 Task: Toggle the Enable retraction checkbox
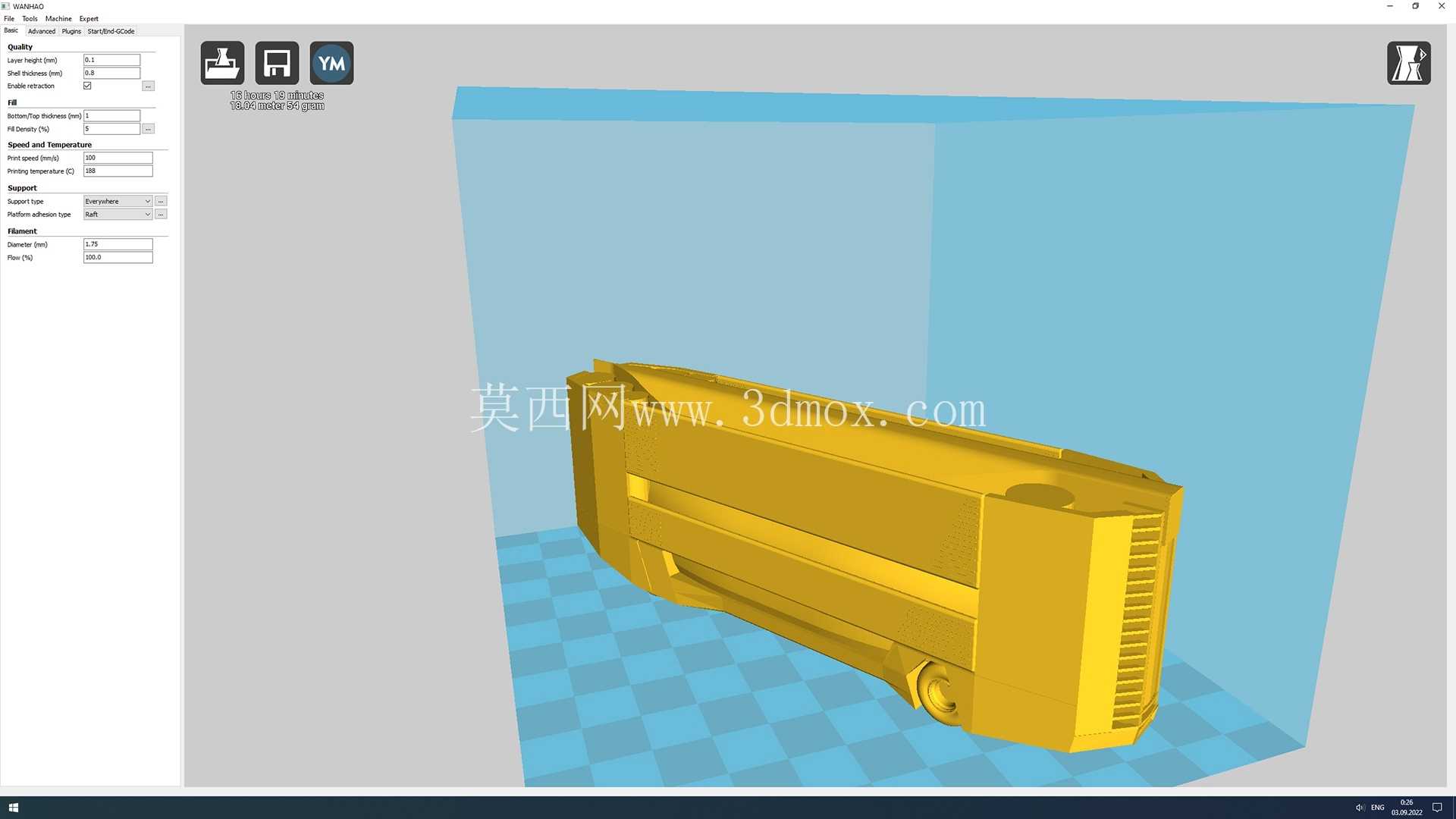tap(87, 86)
